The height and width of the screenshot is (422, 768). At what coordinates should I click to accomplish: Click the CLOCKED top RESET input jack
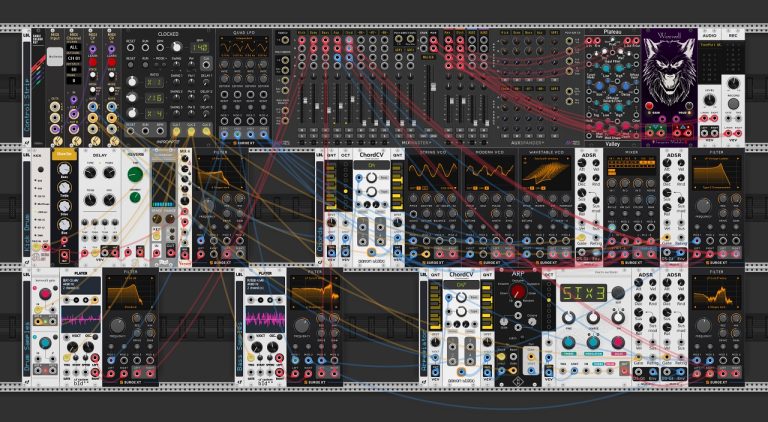click(x=131, y=47)
